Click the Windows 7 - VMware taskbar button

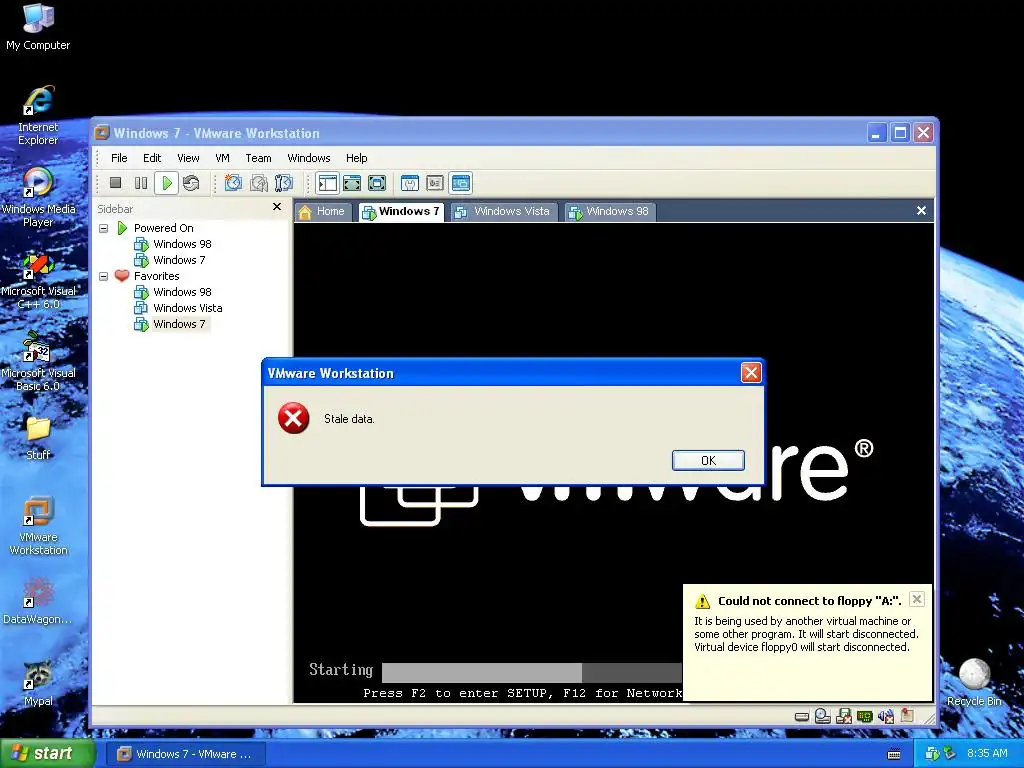[185, 754]
